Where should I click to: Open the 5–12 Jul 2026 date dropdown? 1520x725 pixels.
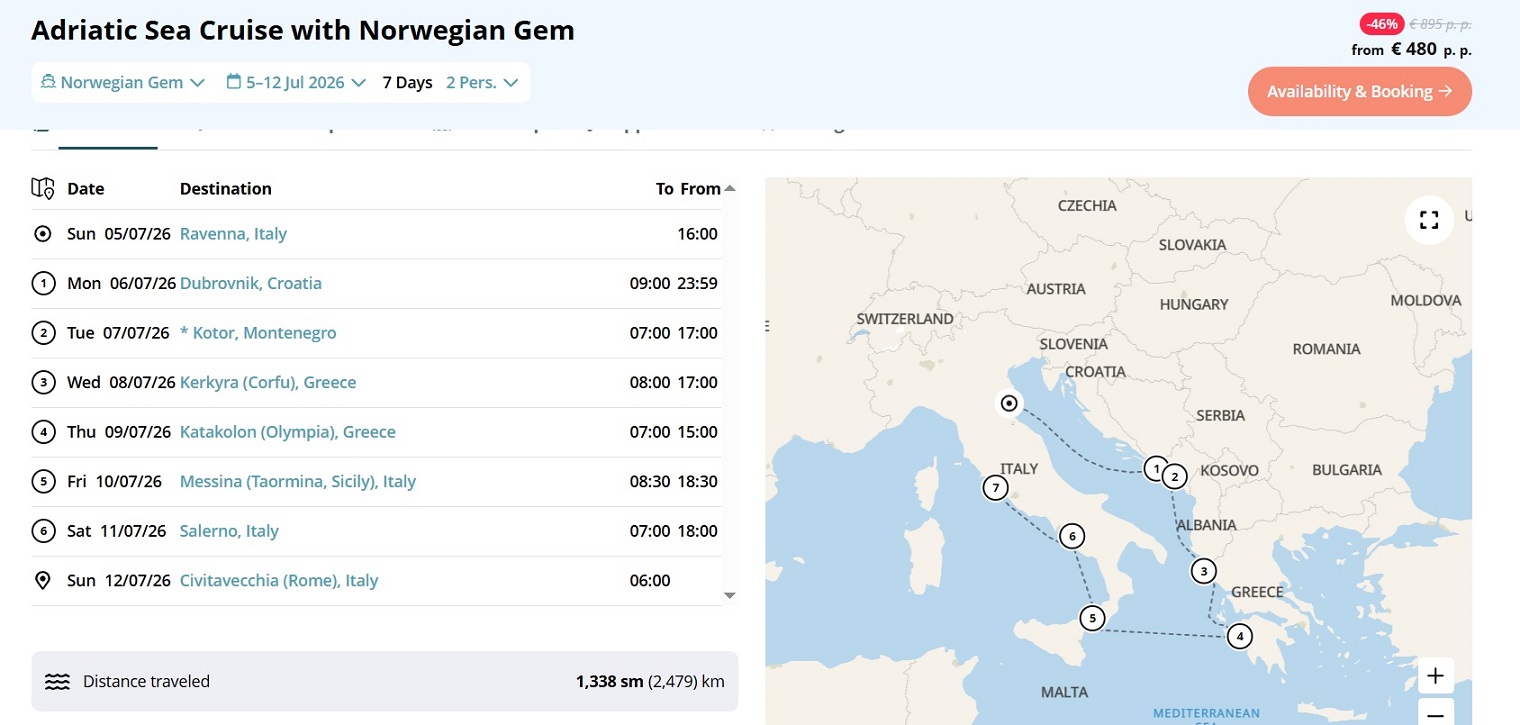[x=296, y=82]
